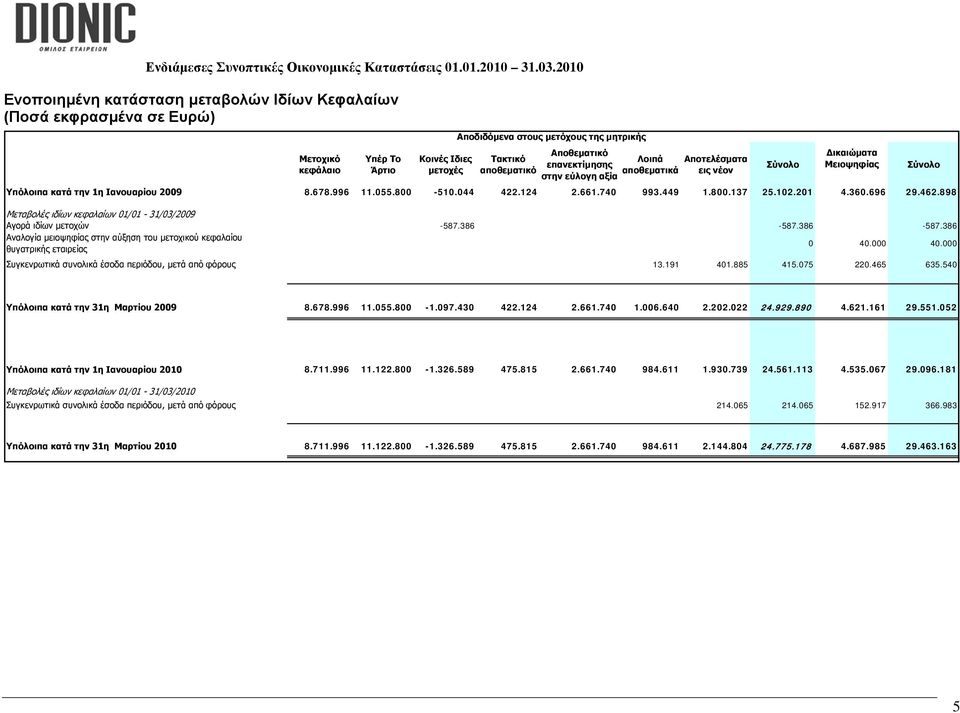960x713 pixels.
Task: Click the value '-1.097.430'
Action: point(449,308)
